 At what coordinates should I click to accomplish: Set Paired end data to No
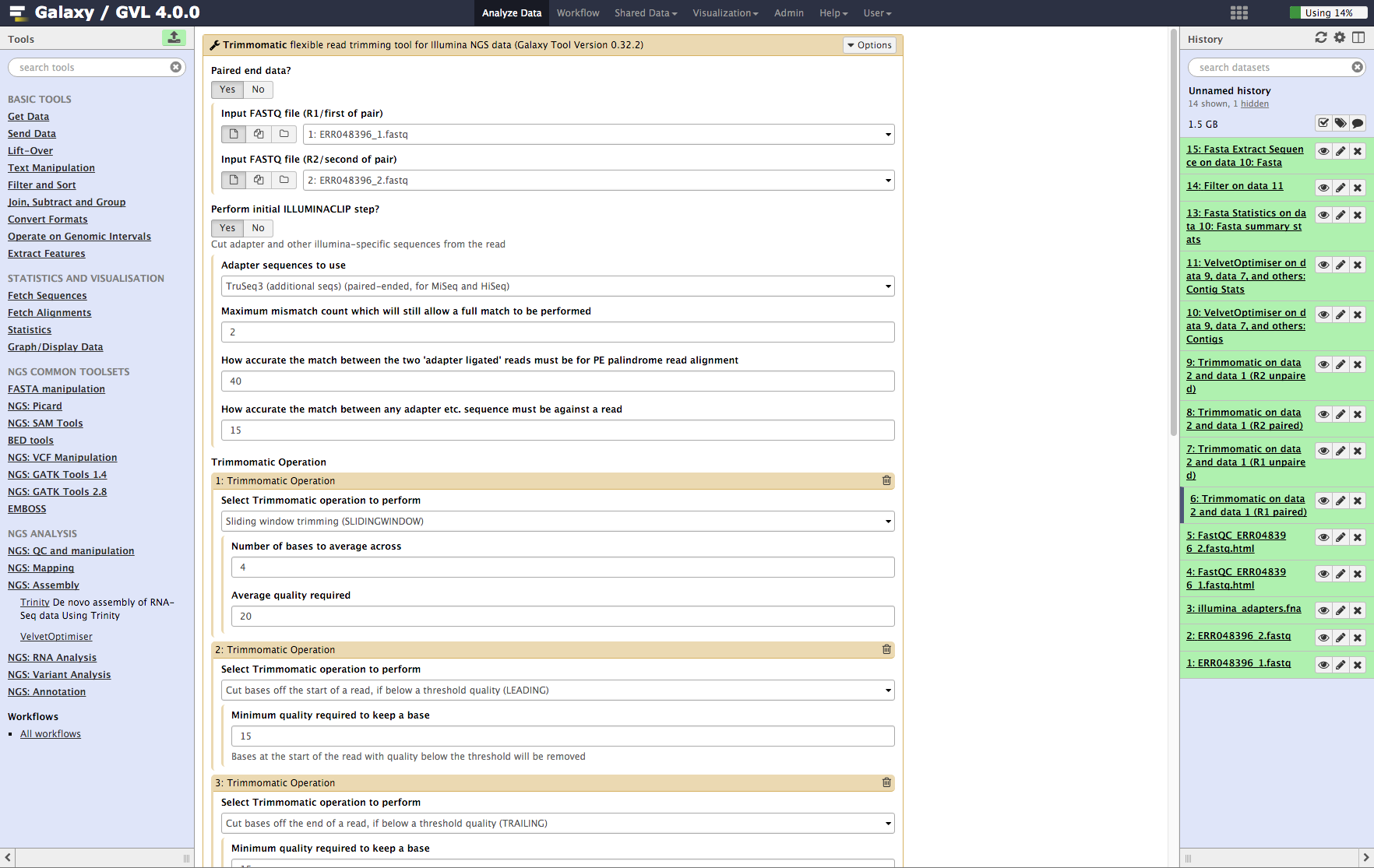coord(258,90)
